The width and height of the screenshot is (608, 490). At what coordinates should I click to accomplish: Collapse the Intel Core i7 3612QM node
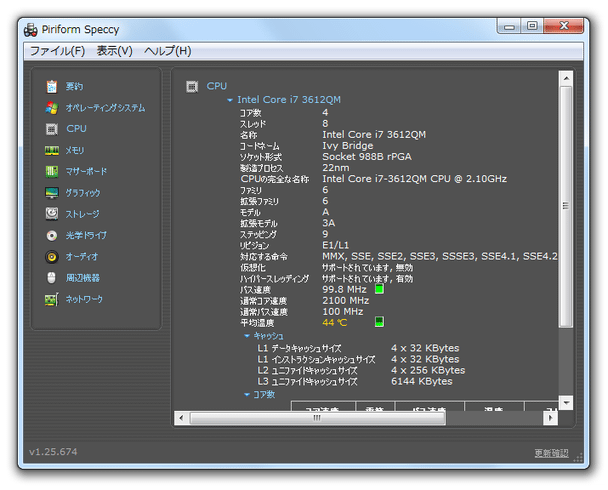pos(230,100)
